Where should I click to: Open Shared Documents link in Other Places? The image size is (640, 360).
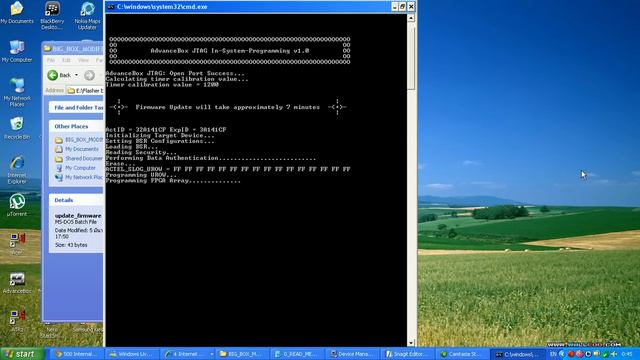pyautogui.click(x=84, y=158)
